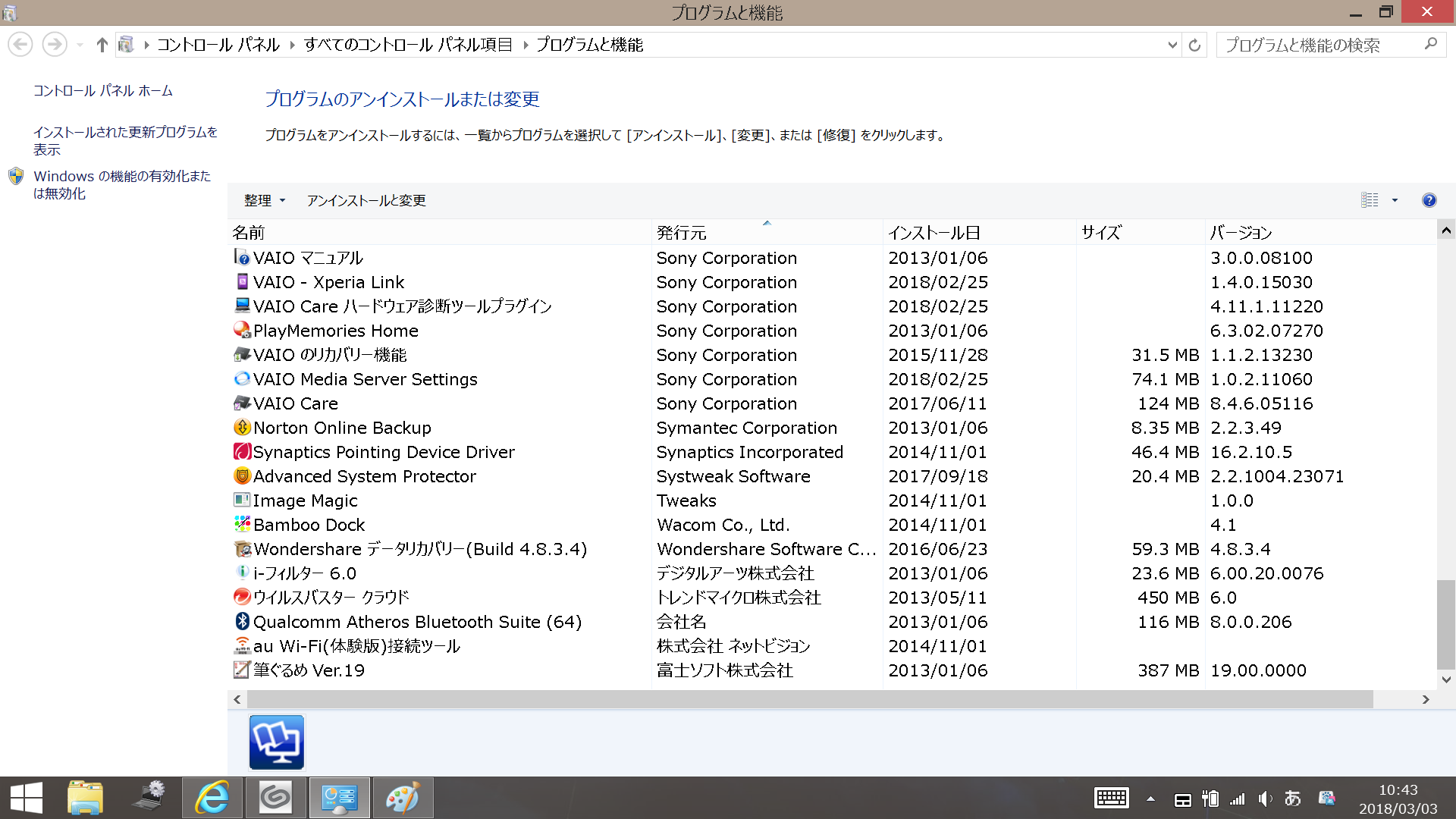
Task: Click the up arrow navigation button
Action: click(102, 45)
